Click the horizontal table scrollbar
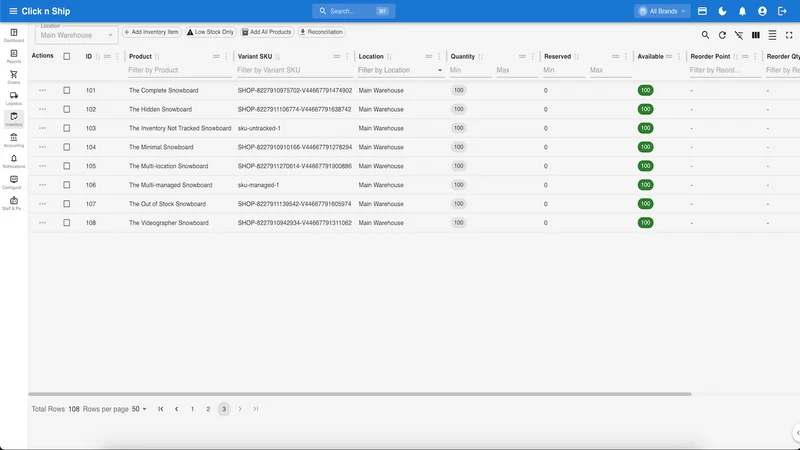The height and width of the screenshot is (450, 800). [x=360, y=394]
